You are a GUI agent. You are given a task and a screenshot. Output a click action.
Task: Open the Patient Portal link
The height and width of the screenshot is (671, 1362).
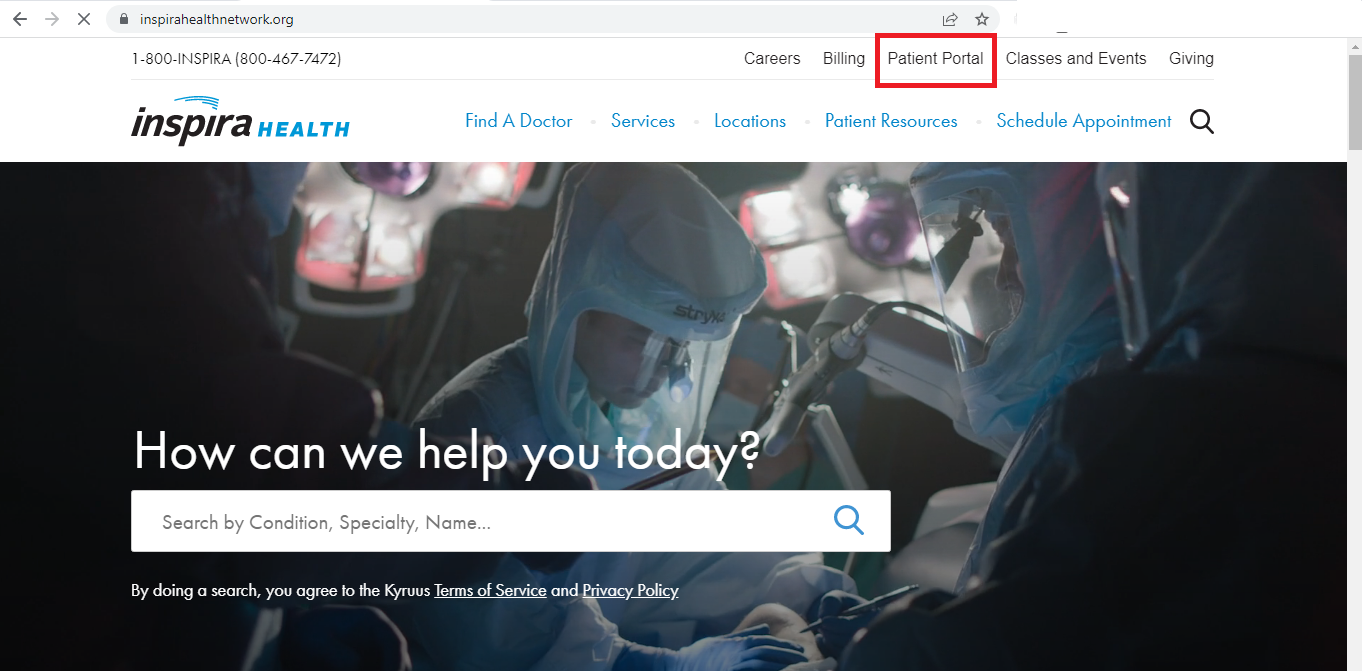point(935,59)
